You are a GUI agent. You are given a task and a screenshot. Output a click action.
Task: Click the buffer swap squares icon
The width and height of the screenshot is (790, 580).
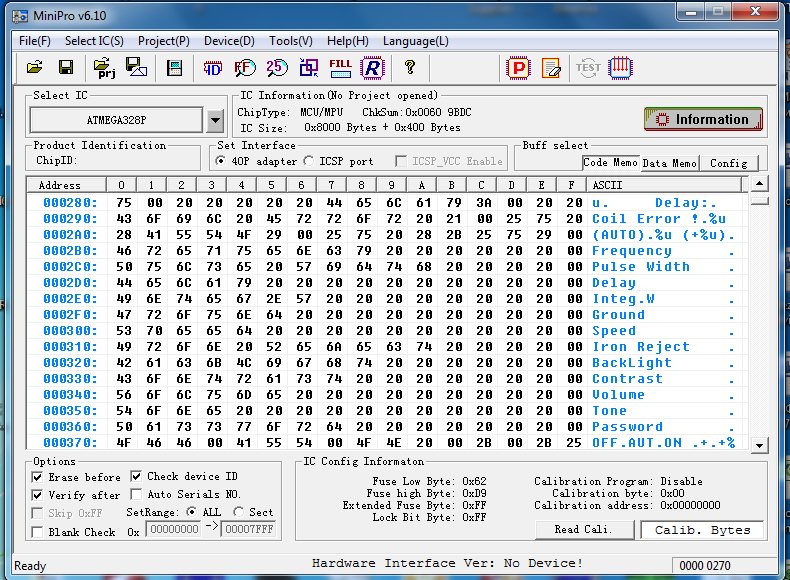(x=309, y=68)
